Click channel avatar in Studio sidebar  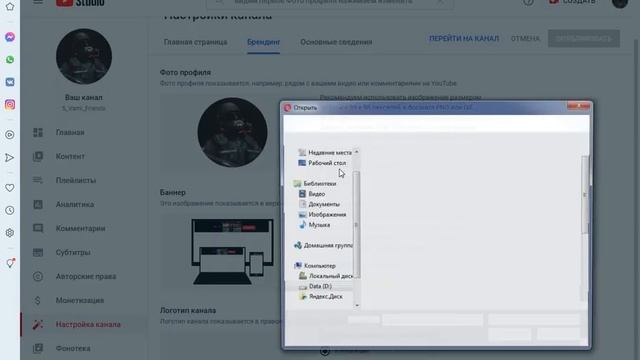(x=84, y=56)
